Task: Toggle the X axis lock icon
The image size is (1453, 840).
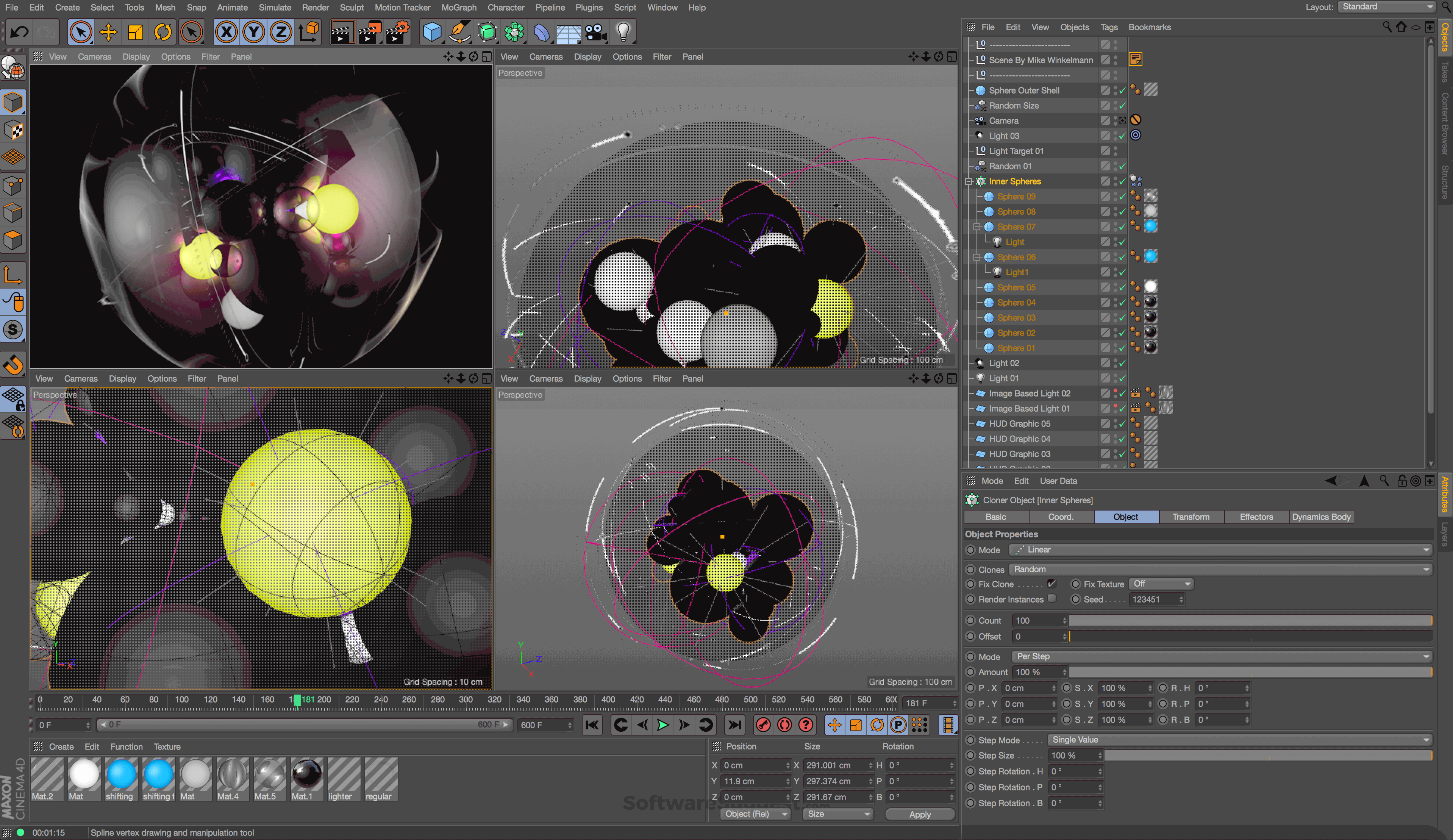Action: (x=226, y=32)
